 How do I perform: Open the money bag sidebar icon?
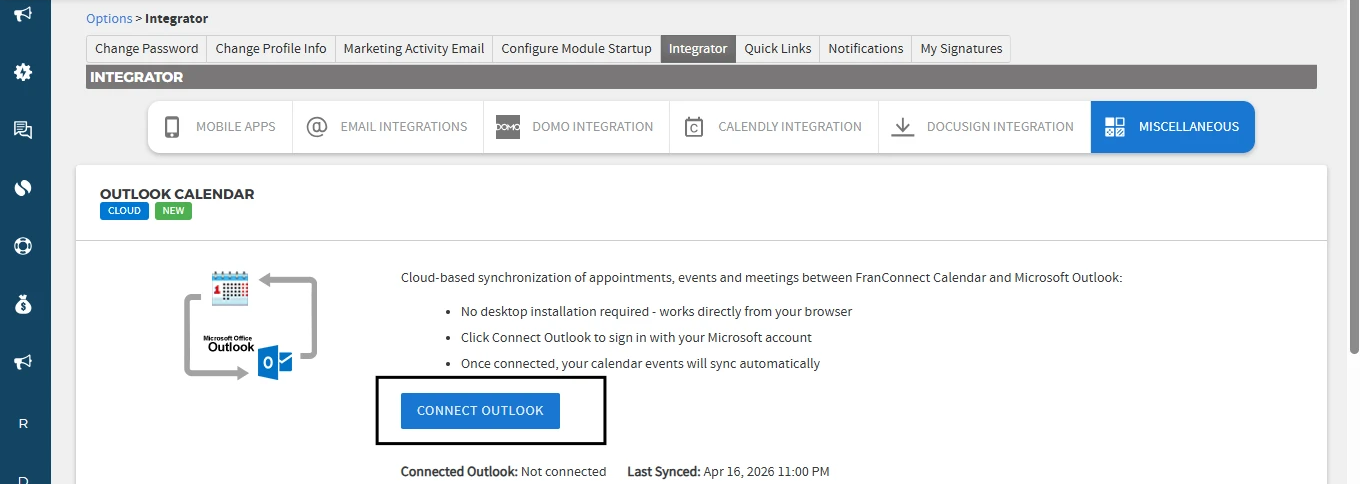23,304
